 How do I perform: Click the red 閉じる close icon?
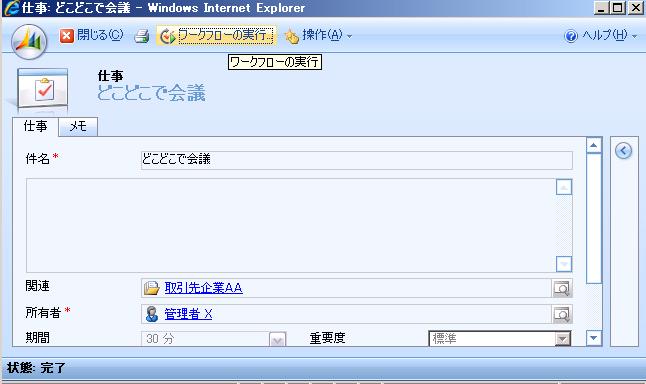coord(66,36)
